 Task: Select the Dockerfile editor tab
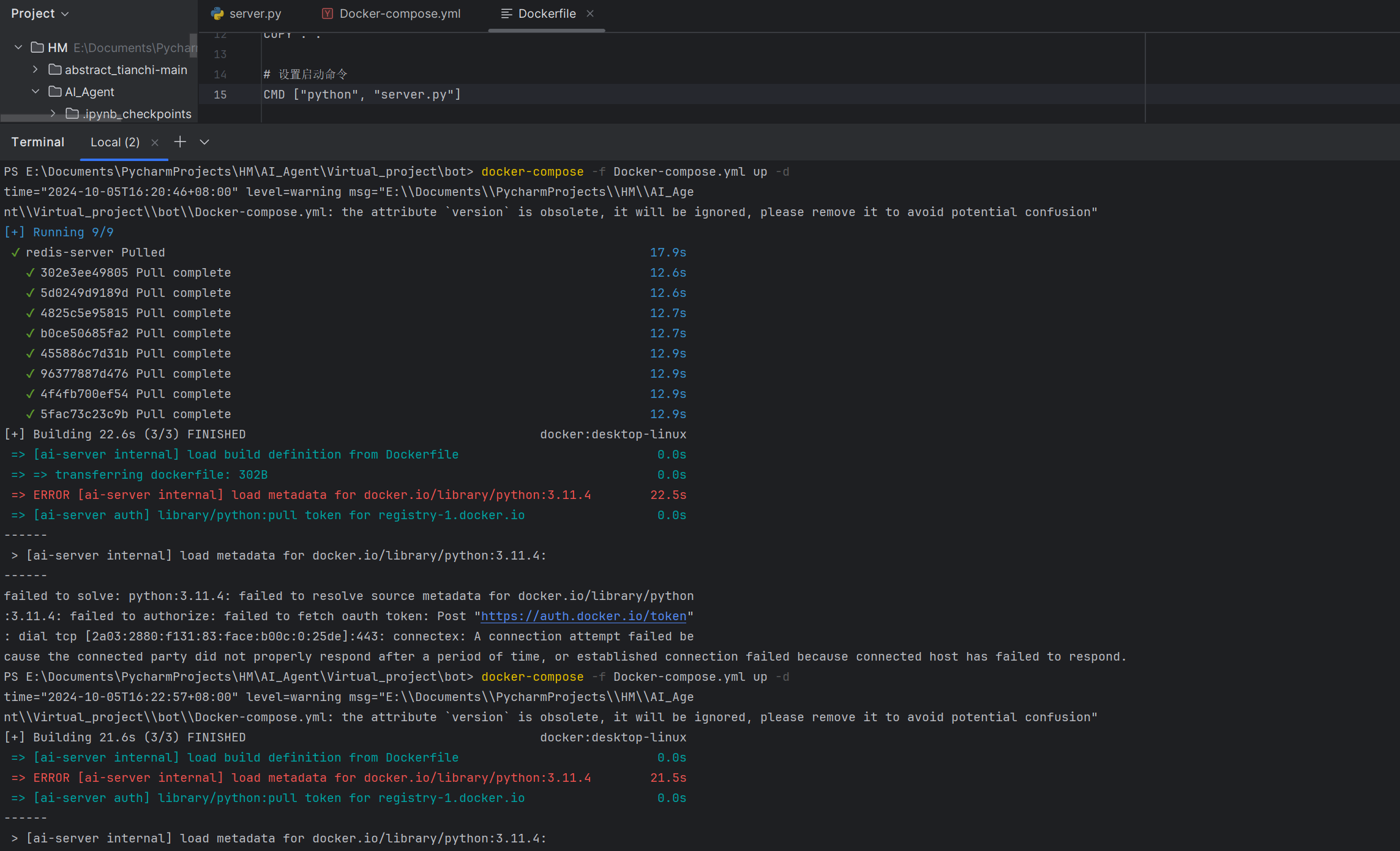(547, 13)
